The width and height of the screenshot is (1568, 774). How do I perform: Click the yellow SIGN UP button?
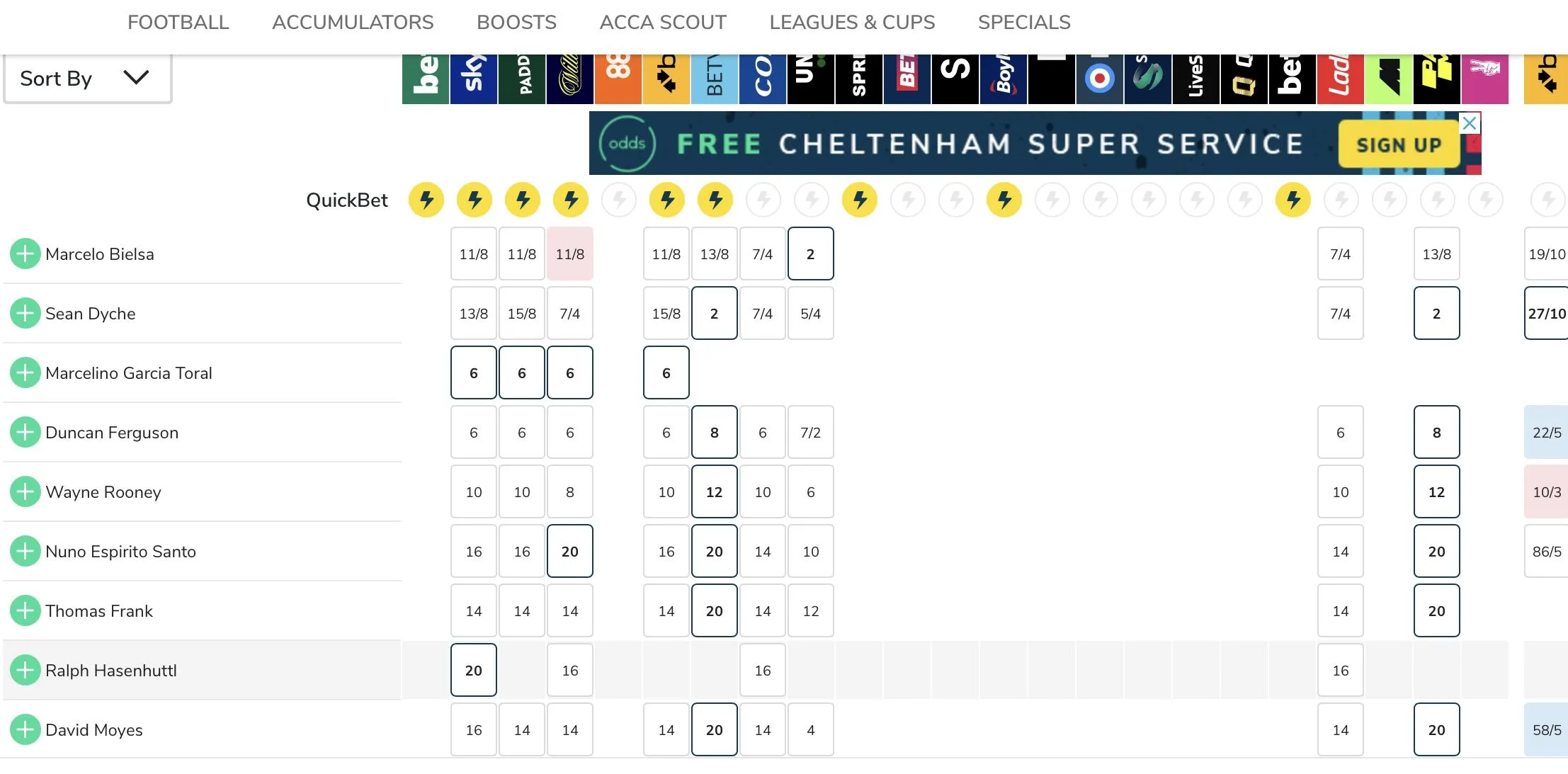click(1398, 145)
